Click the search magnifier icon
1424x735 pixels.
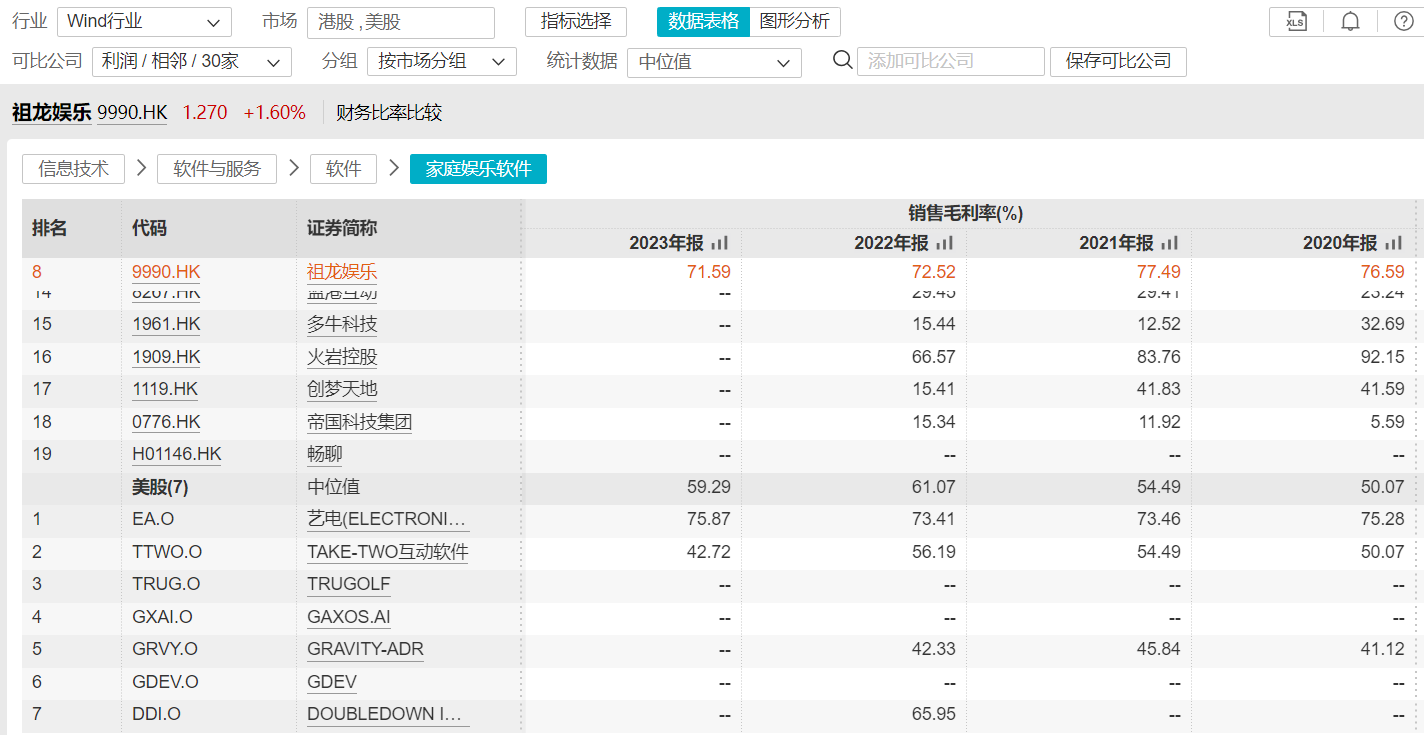click(842, 60)
